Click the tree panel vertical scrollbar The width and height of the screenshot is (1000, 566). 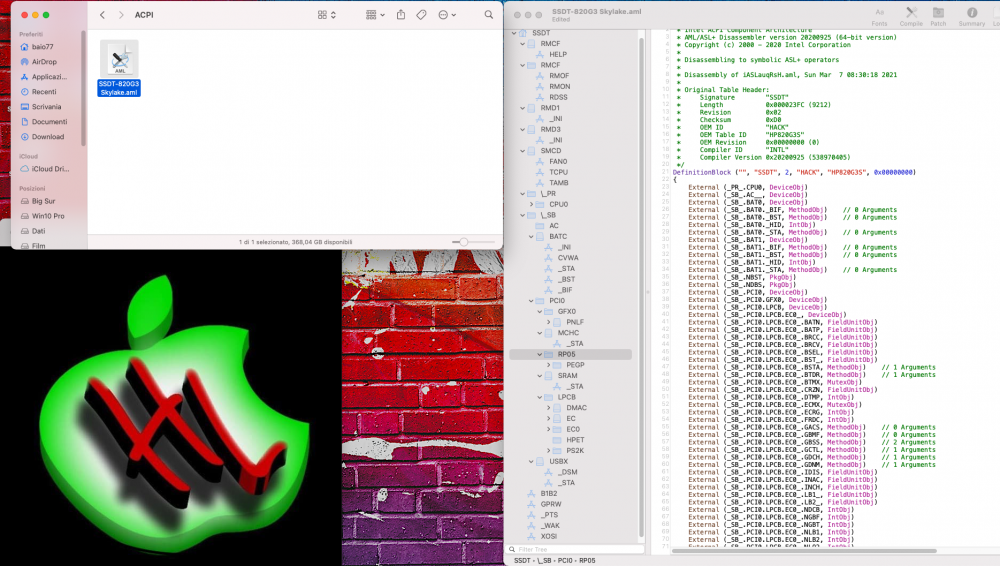[641, 287]
